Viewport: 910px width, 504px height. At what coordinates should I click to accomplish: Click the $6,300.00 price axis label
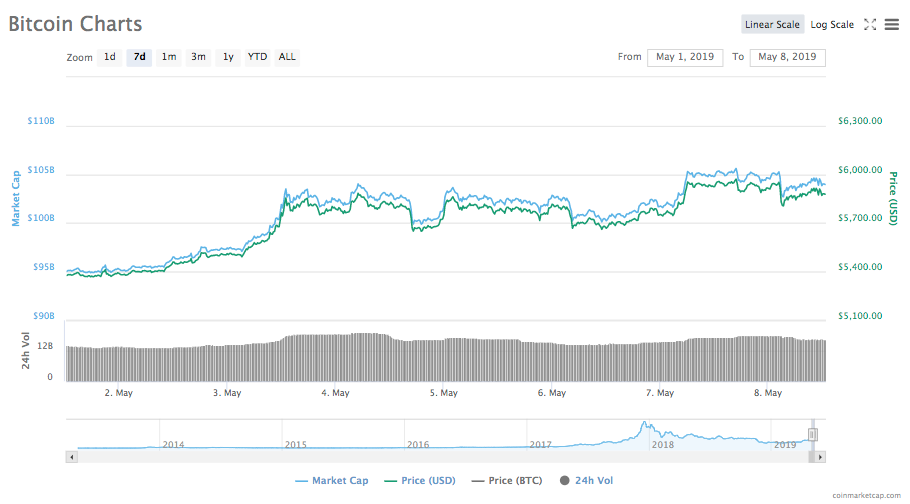pos(860,121)
